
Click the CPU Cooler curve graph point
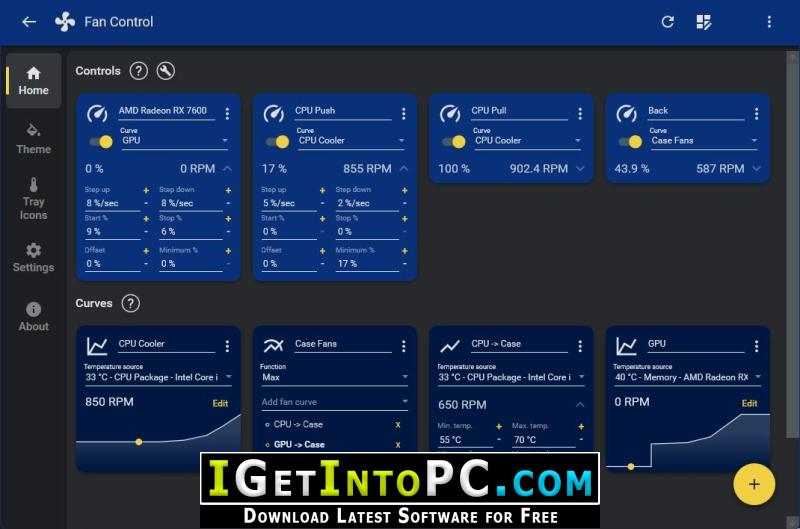point(139,442)
